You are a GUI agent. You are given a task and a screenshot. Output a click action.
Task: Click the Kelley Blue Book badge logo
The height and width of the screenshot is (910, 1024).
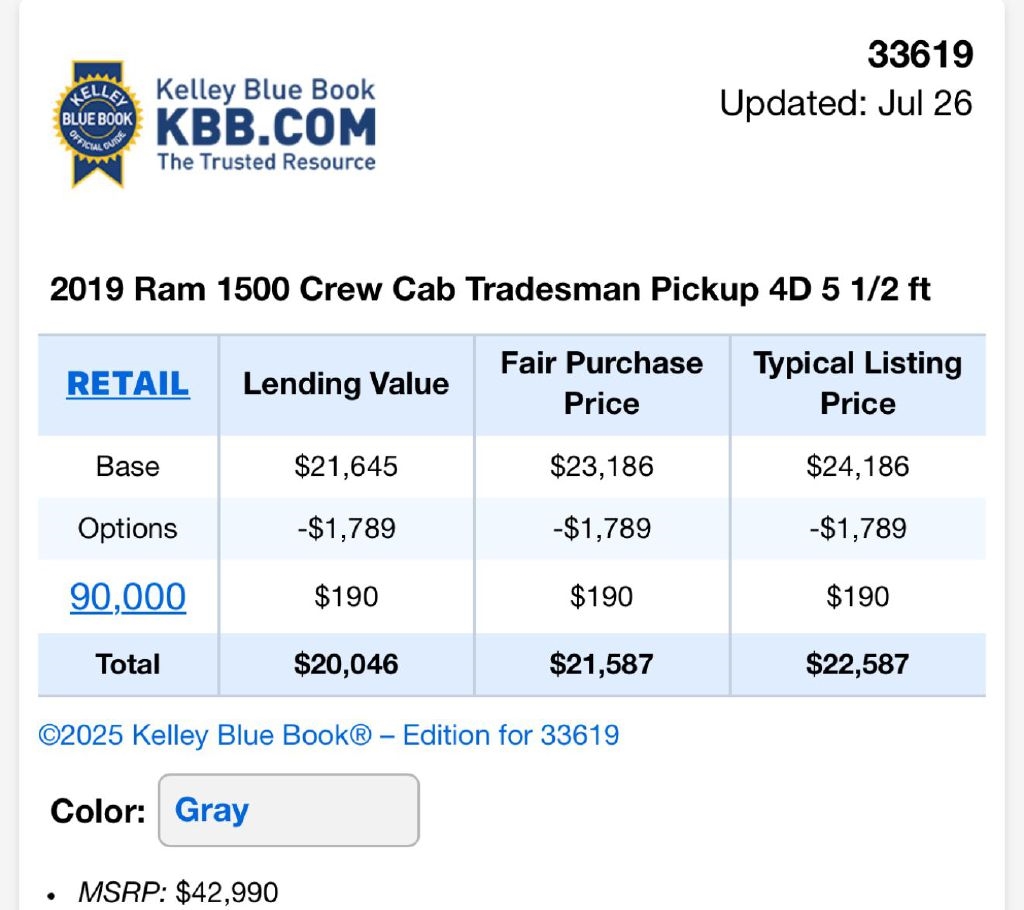pos(97,124)
